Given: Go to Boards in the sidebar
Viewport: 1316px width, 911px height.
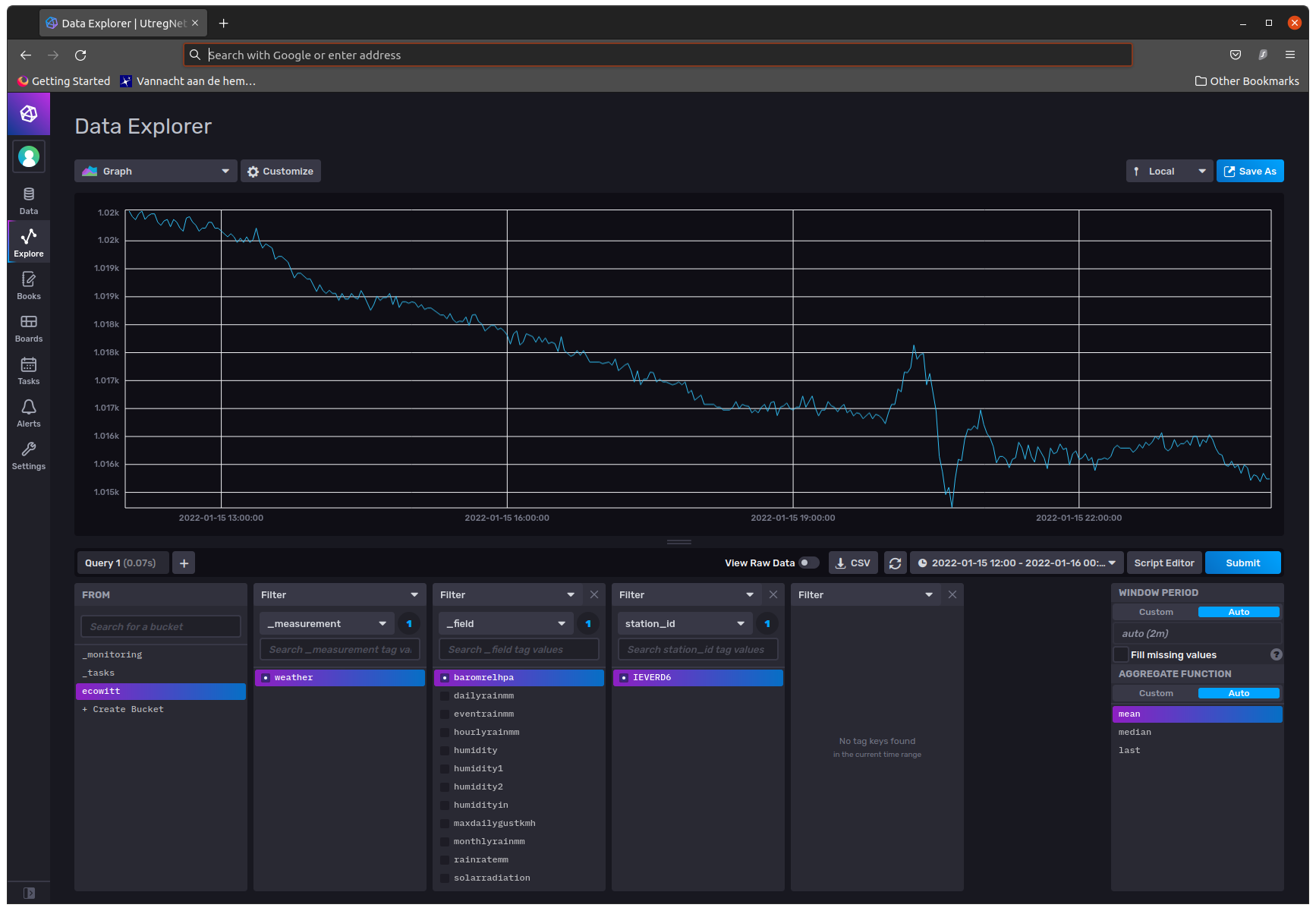Looking at the screenshot, I should coord(29,328).
